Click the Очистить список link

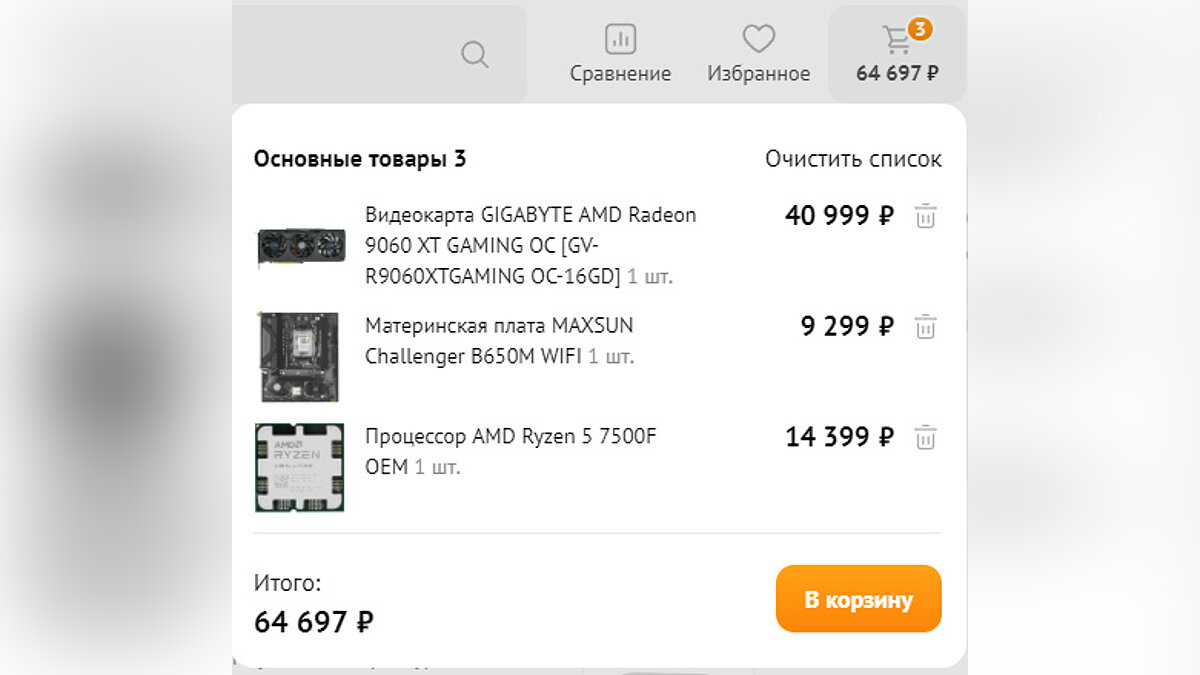(853, 159)
